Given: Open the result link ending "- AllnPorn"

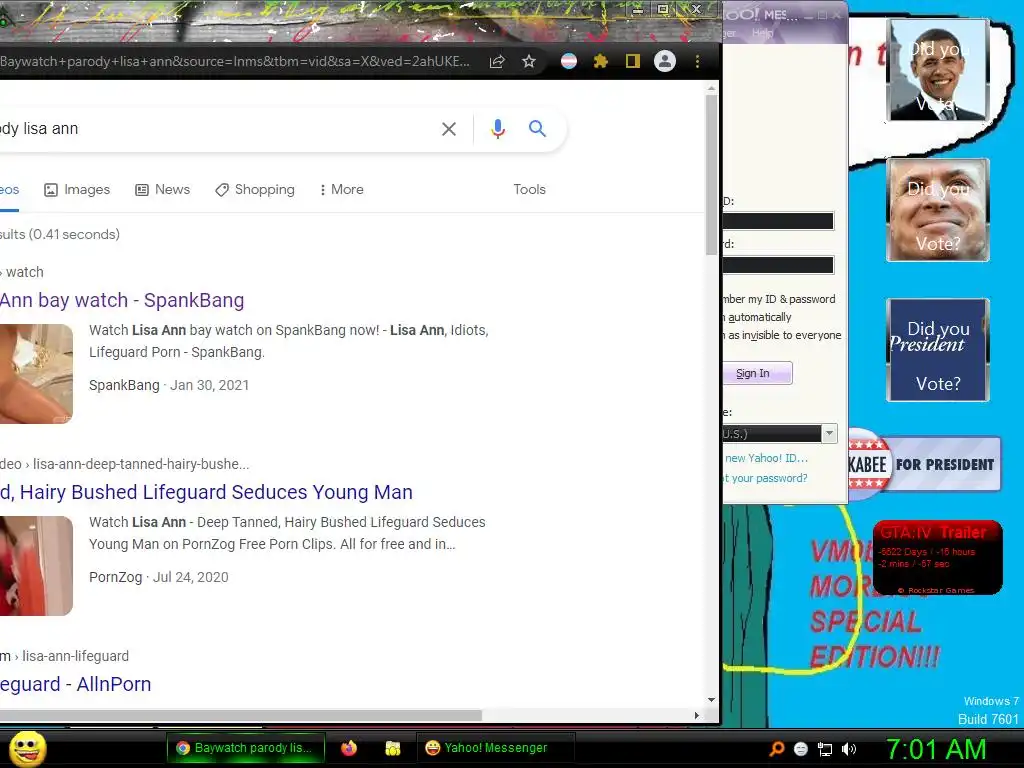Looking at the screenshot, I should 76,684.
